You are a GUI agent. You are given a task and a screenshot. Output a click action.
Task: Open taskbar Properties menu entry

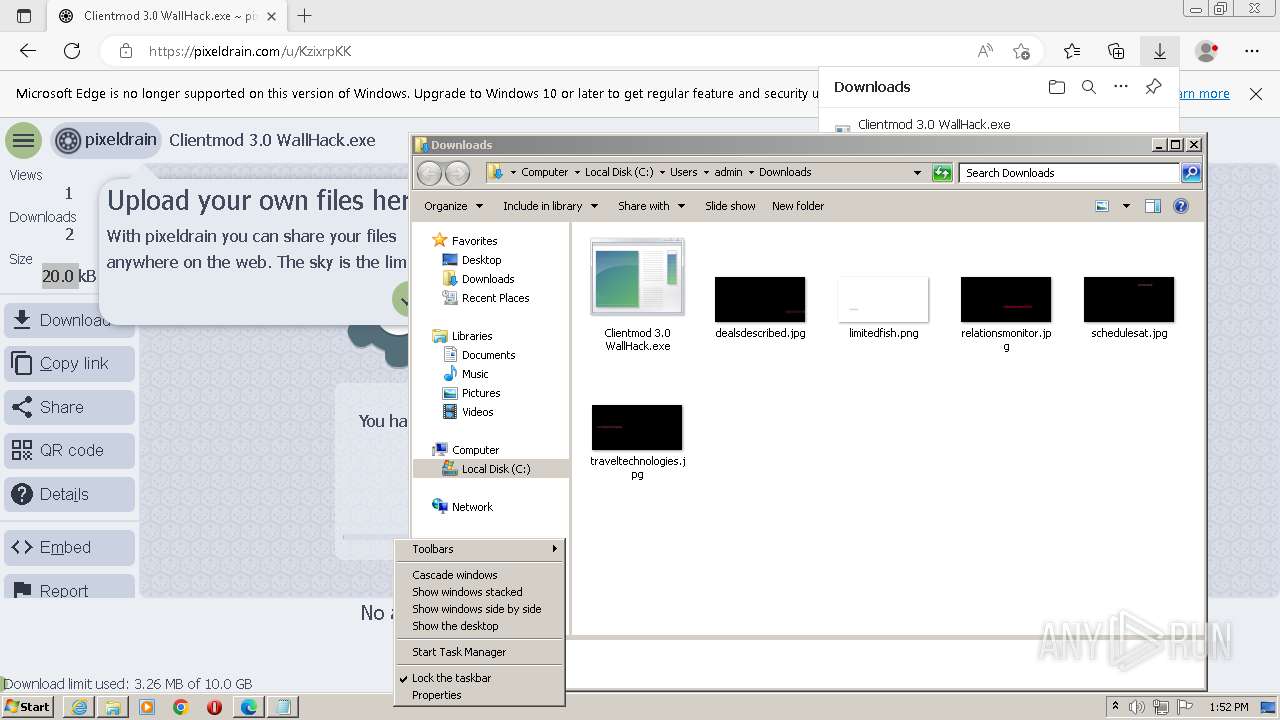point(480,695)
